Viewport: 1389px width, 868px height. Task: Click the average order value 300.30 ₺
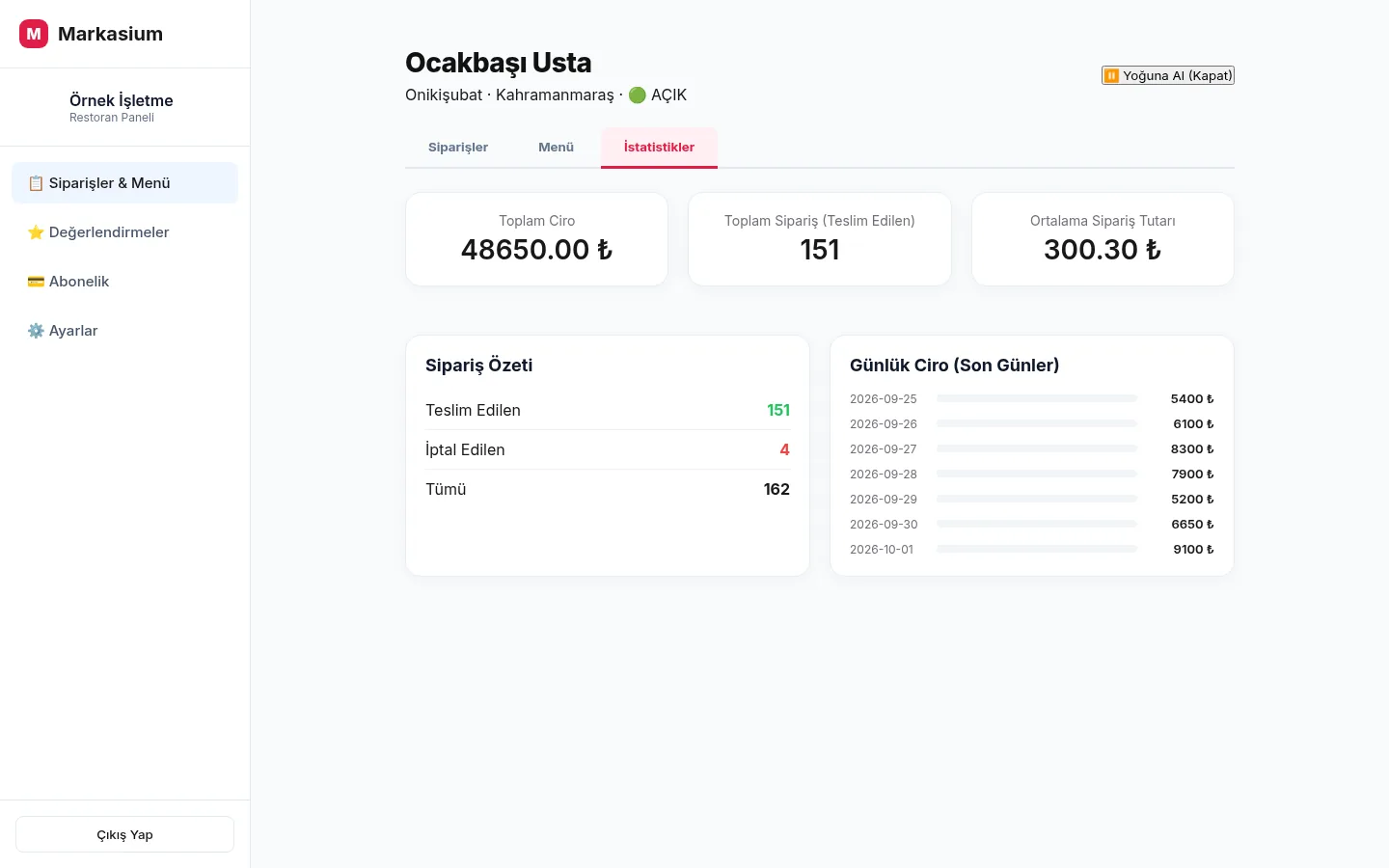click(x=1103, y=250)
